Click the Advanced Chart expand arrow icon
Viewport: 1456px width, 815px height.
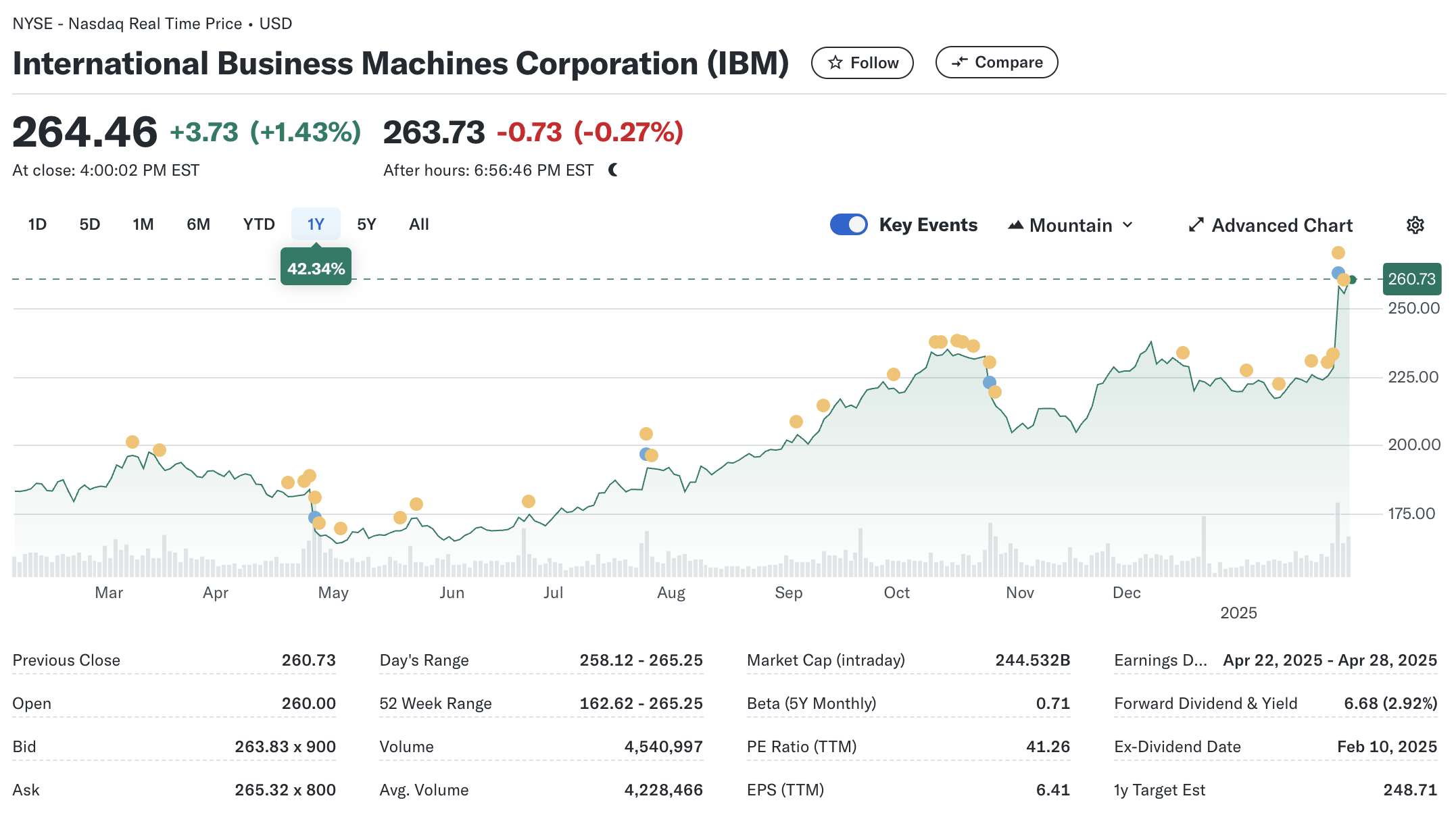[x=1196, y=225]
